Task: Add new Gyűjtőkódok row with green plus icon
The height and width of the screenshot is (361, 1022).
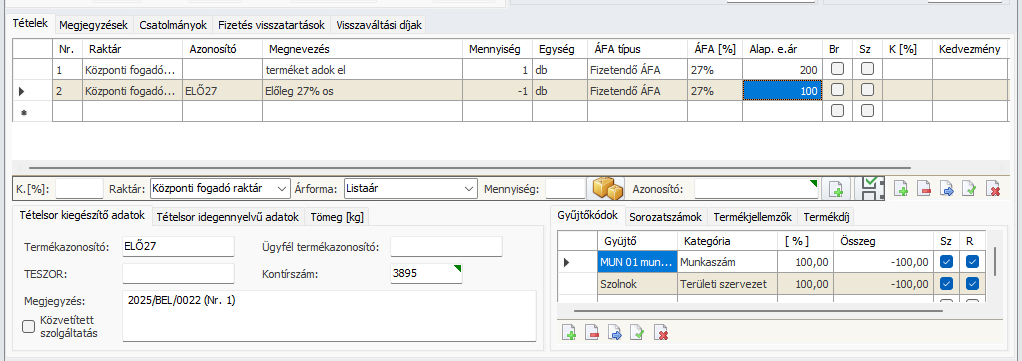Action: (570, 333)
